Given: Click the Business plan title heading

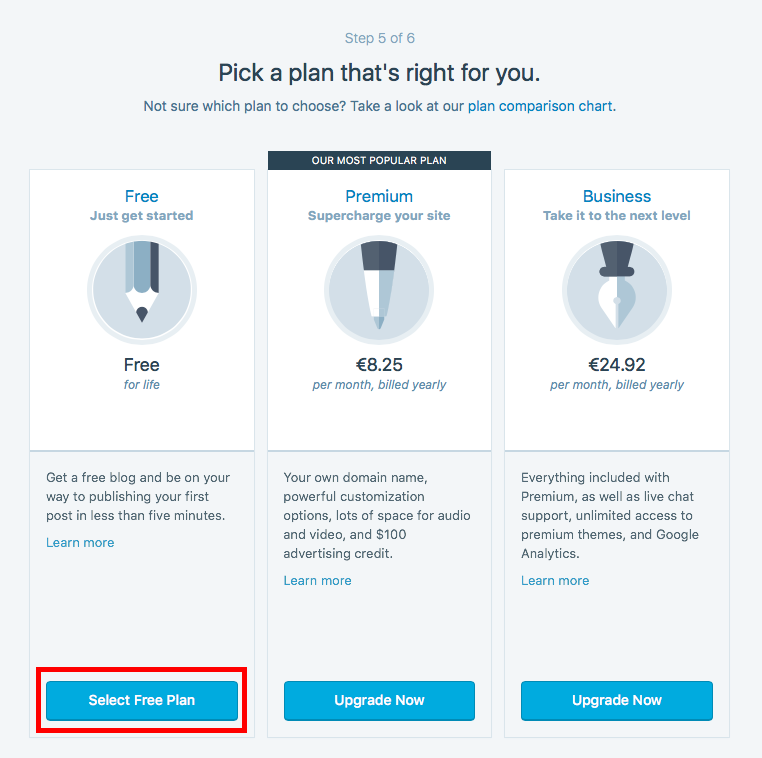Looking at the screenshot, I should pyautogui.click(x=617, y=196).
